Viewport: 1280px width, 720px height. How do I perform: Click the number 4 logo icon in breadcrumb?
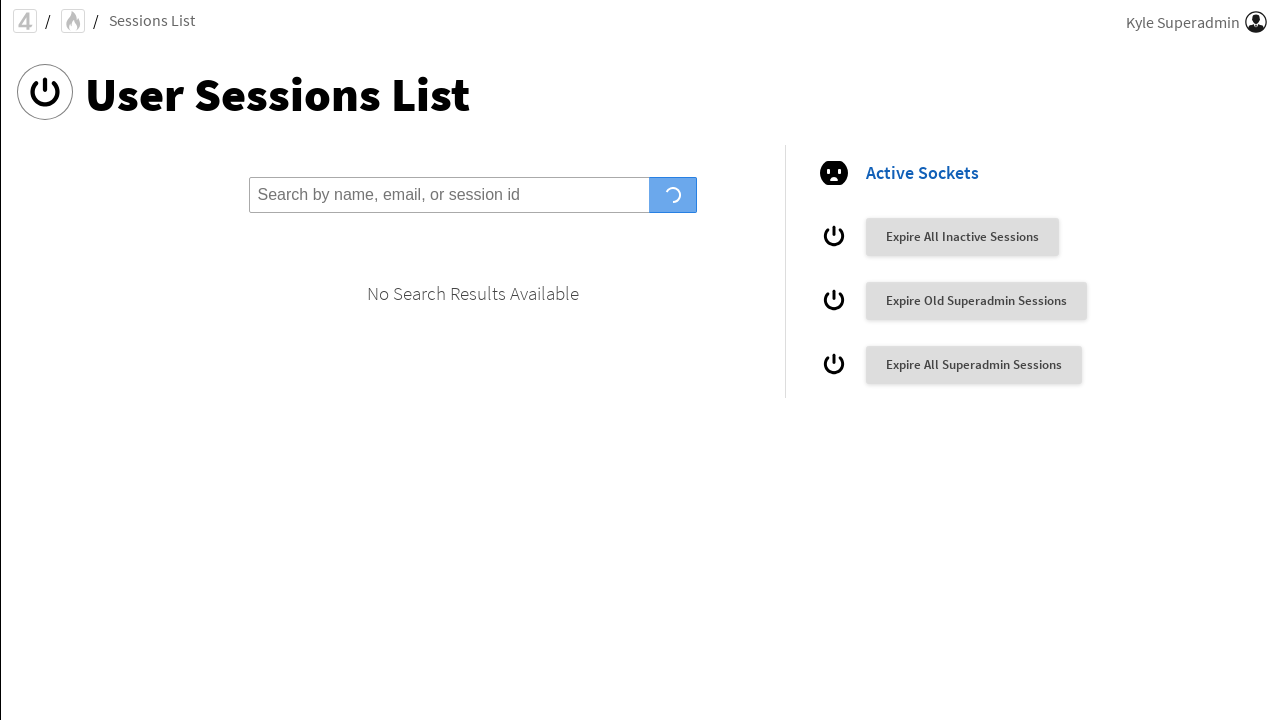point(25,21)
